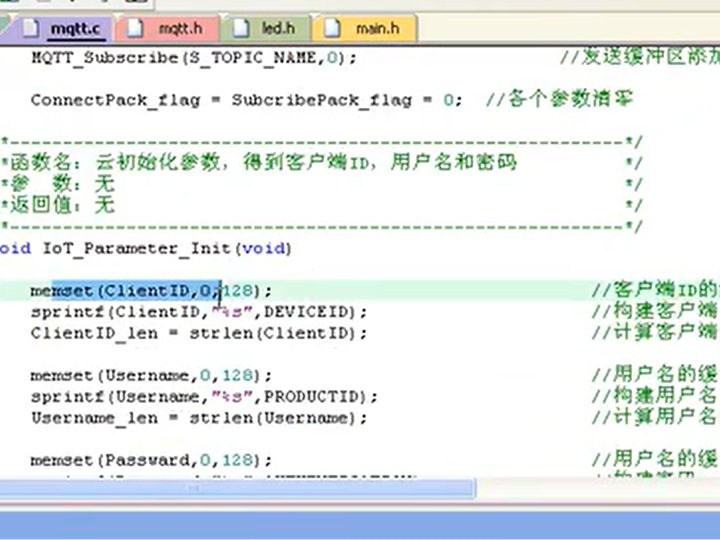Switch to the mqtt.h tab

point(180,29)
